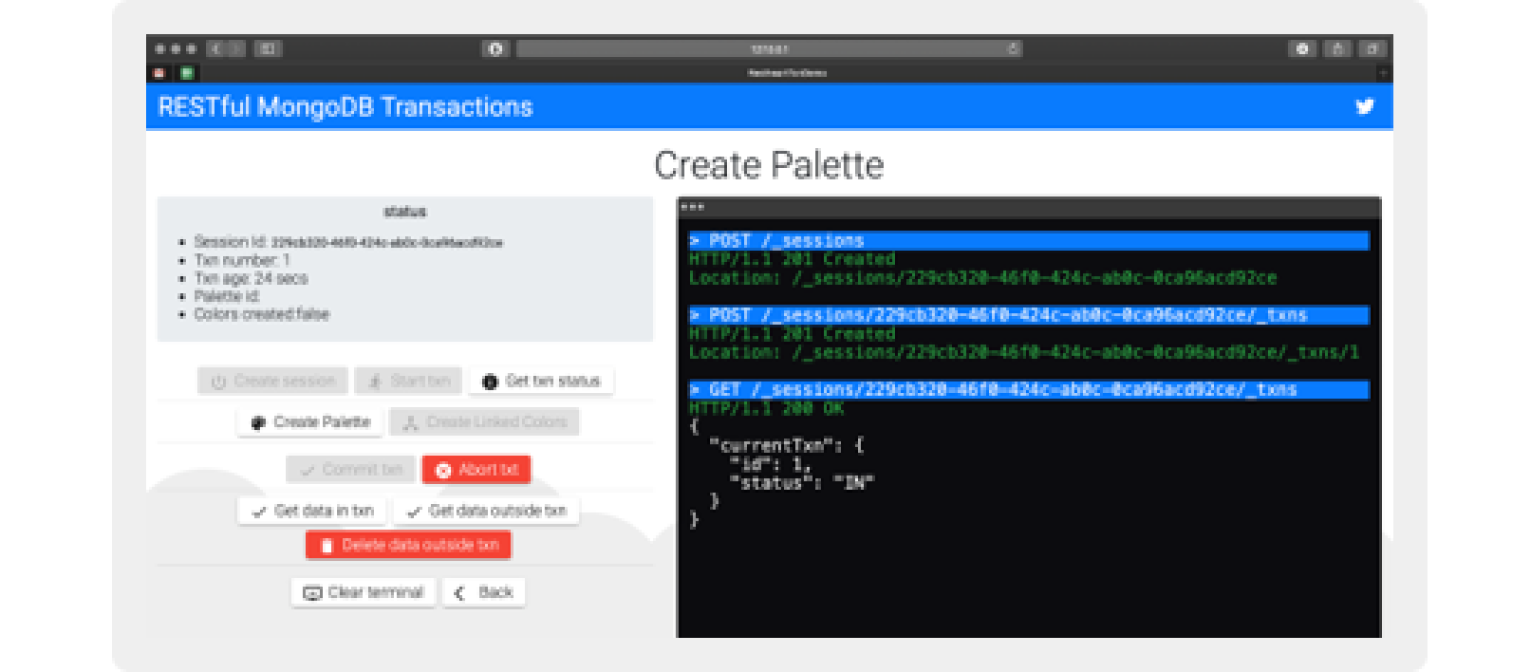Click the Start txn button
This screenshot has height=672, width=1540.
408,381
